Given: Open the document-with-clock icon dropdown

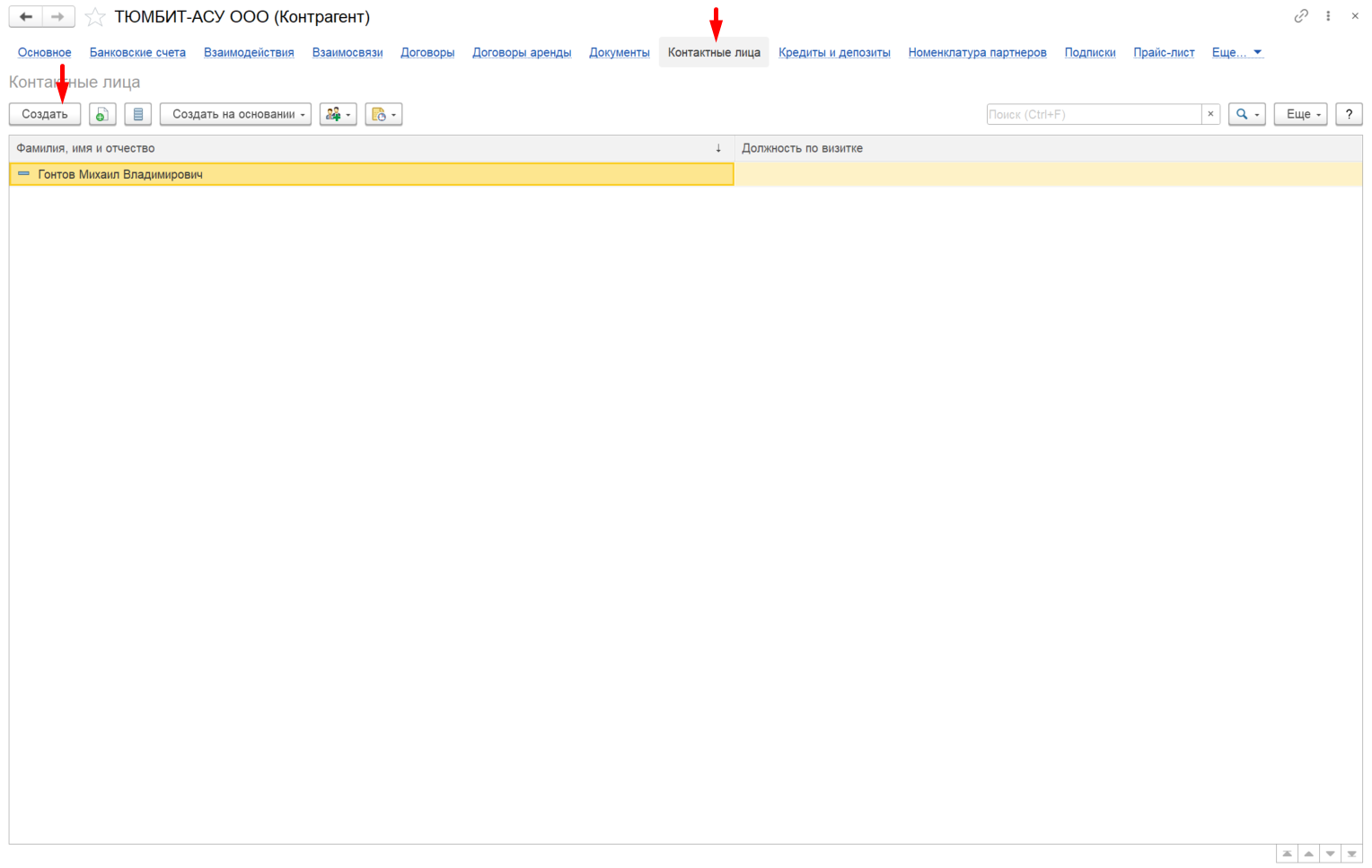Looking at the screenshot, I should [383, 114].
